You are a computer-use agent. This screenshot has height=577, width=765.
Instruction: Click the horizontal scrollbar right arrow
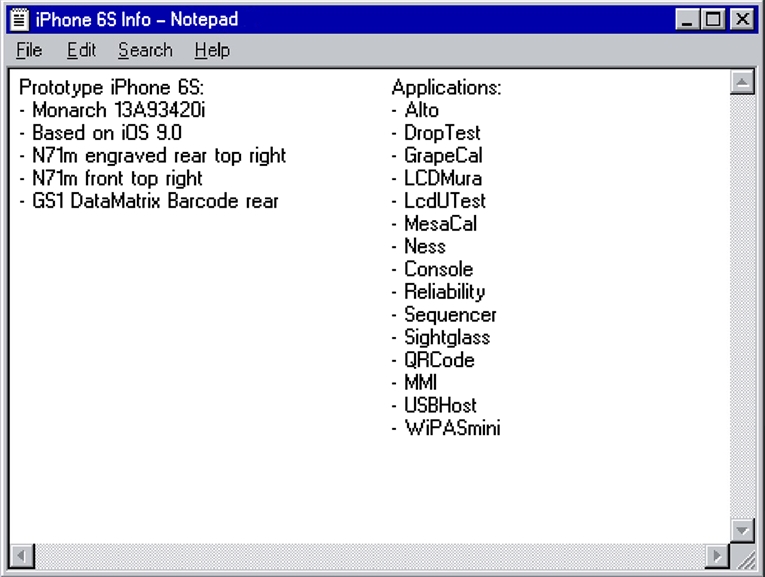717,556
